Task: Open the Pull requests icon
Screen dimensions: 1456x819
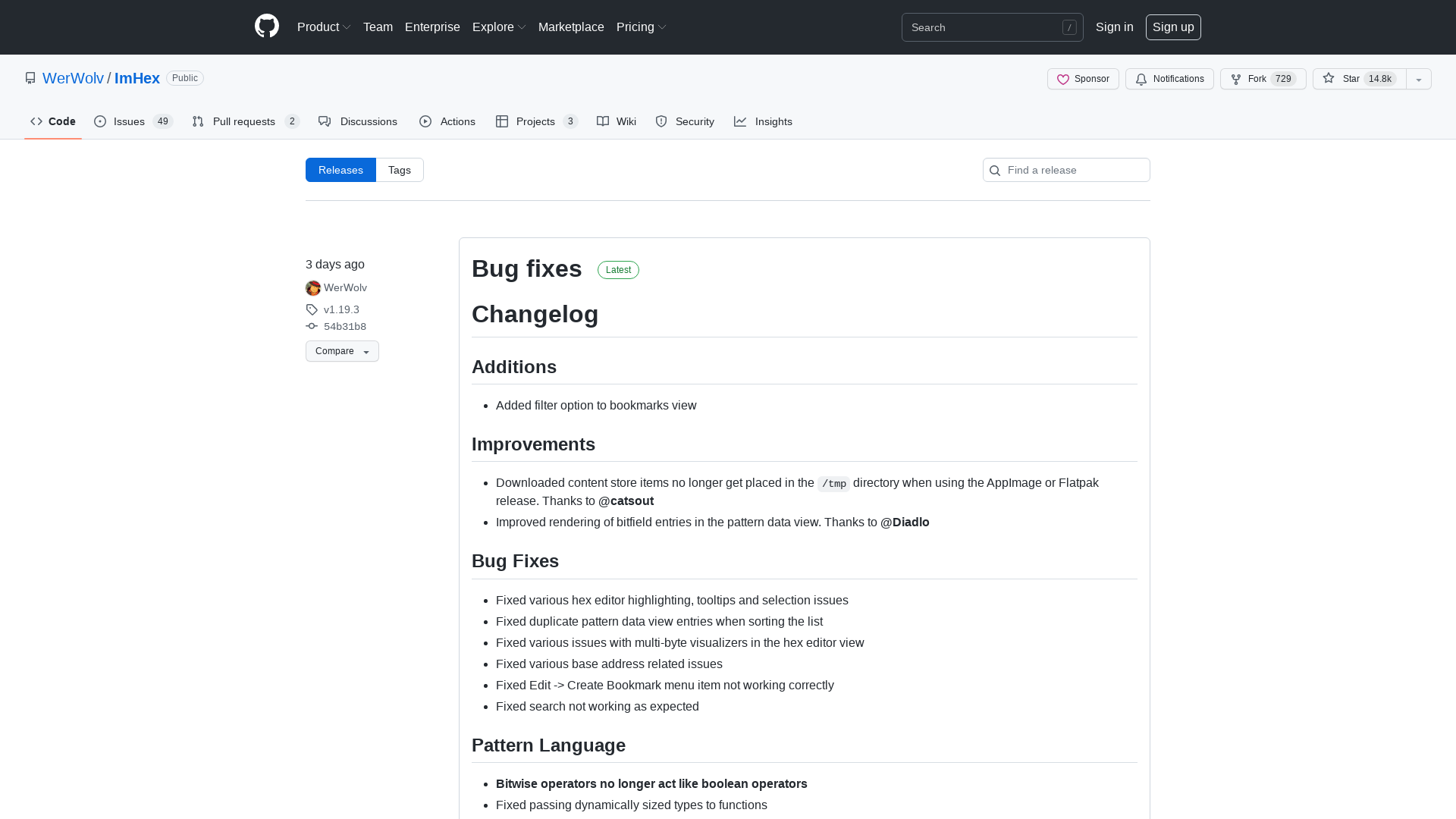Action: [197, 121]
